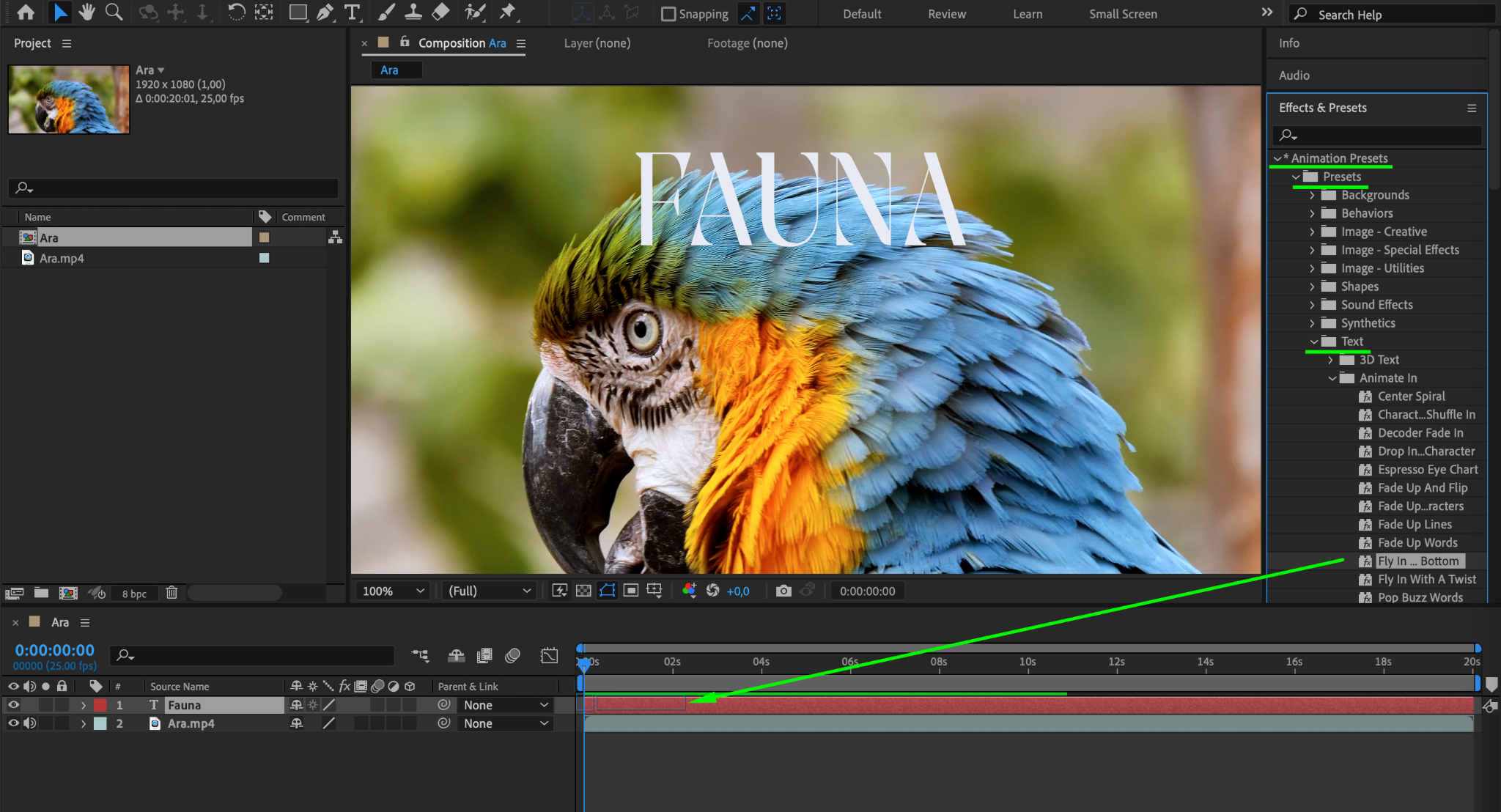Collapse the Animate In folder
The image size is (1501, 812).
[1332, 378]
